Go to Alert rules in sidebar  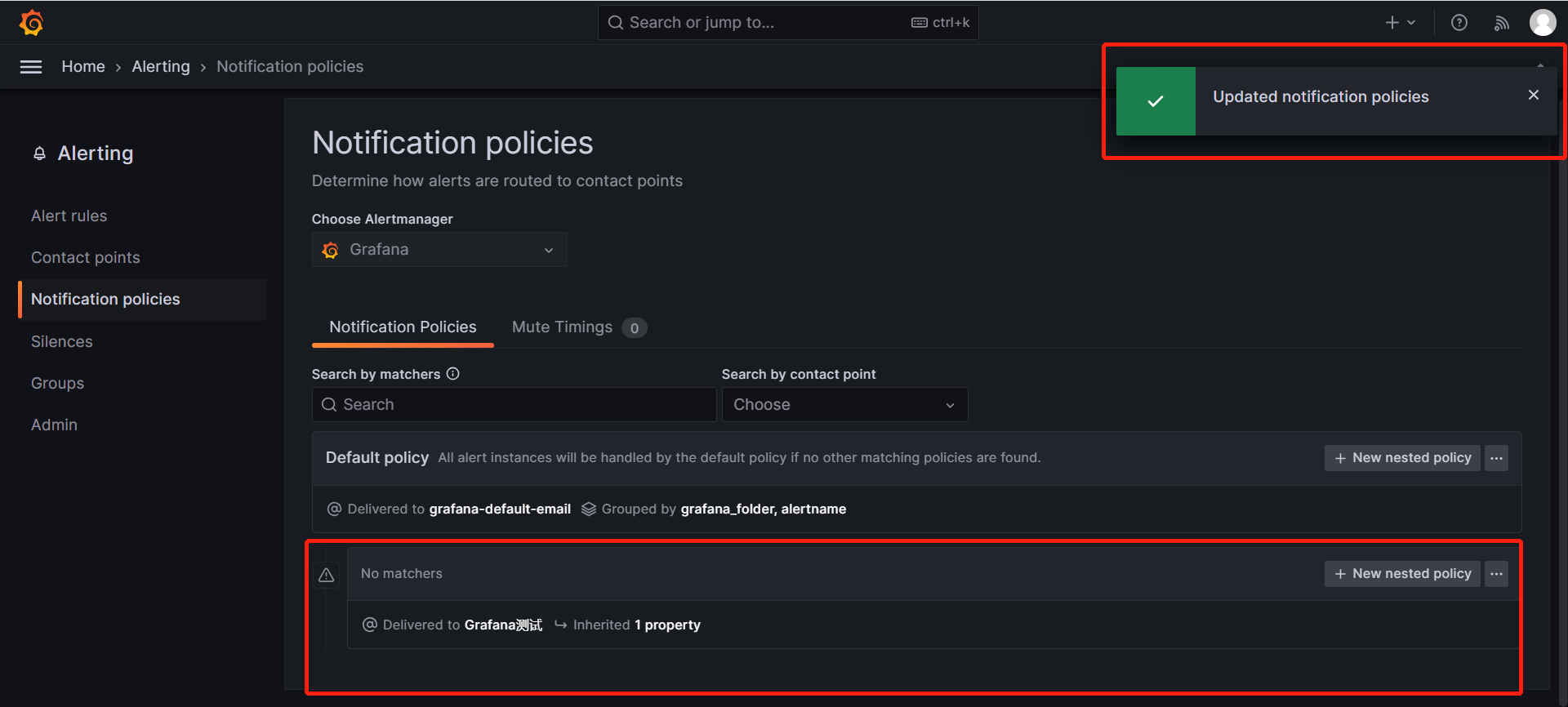69,216
